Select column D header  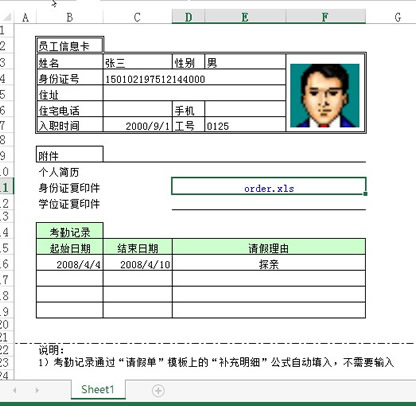click(x=188, y=17)
